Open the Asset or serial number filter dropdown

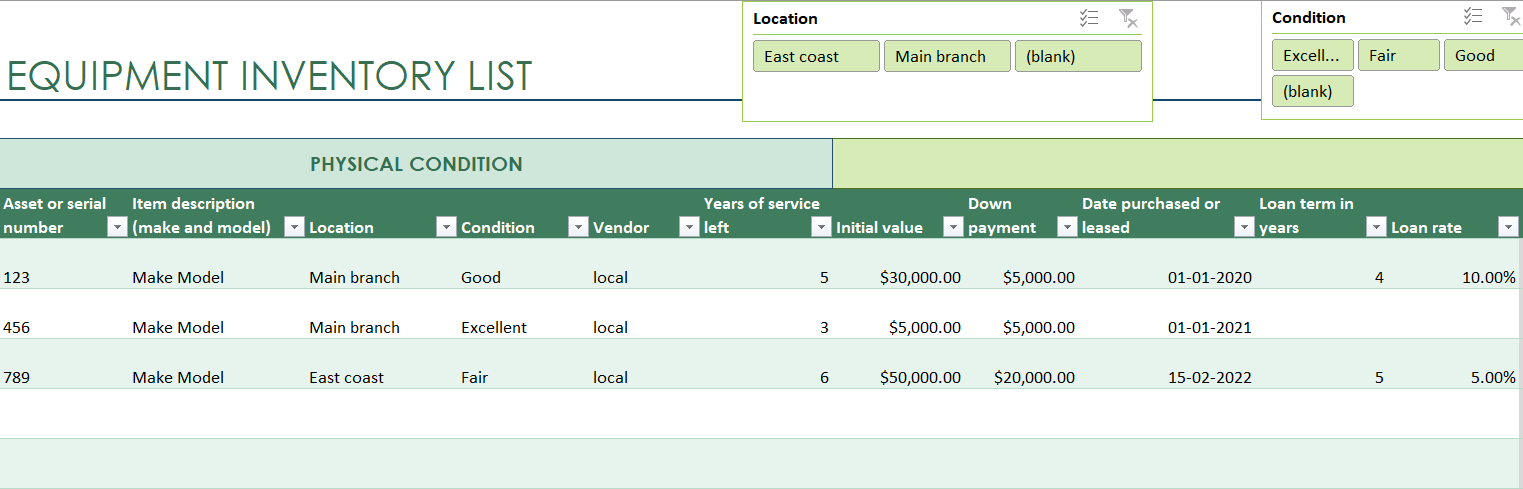pos(115,228)
